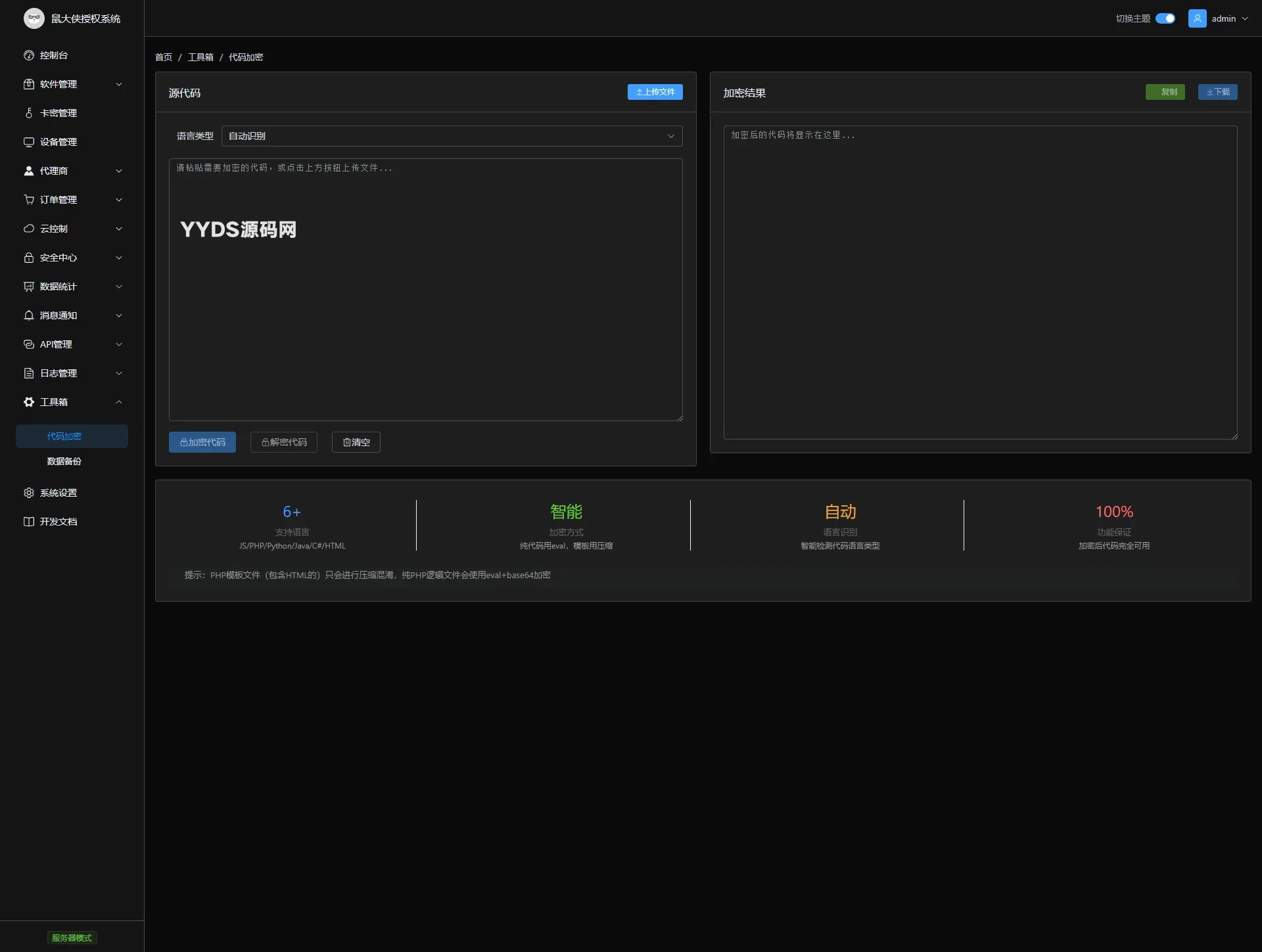The image size is (1262, 952).
Task: Click the admin user avatar icon
Action: point(1197,18)
